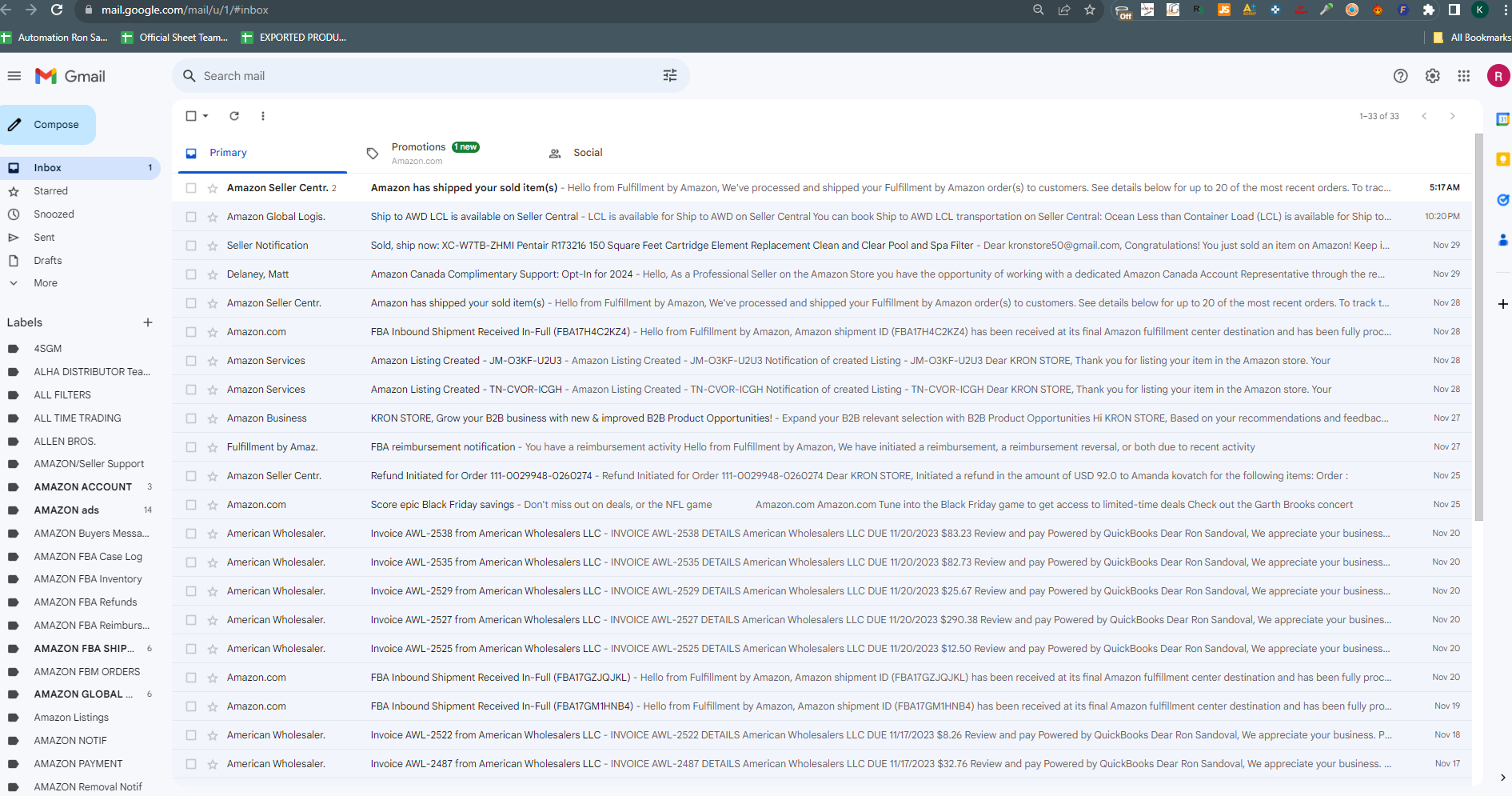Open the Google account avatar R
The image size is (1512, 796).
(1498, 76)
